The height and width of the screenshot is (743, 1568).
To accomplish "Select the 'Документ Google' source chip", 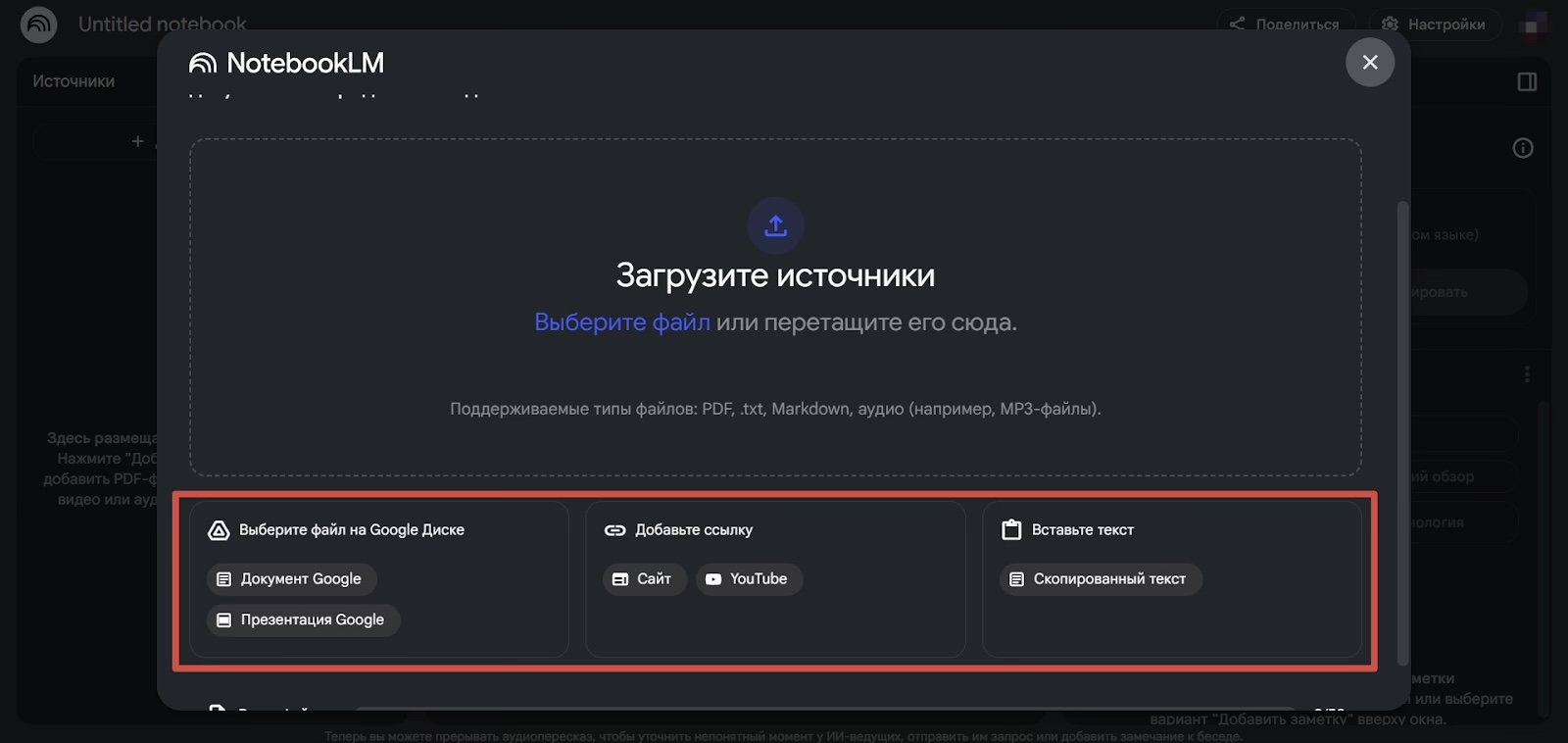I will coord(292,579).
